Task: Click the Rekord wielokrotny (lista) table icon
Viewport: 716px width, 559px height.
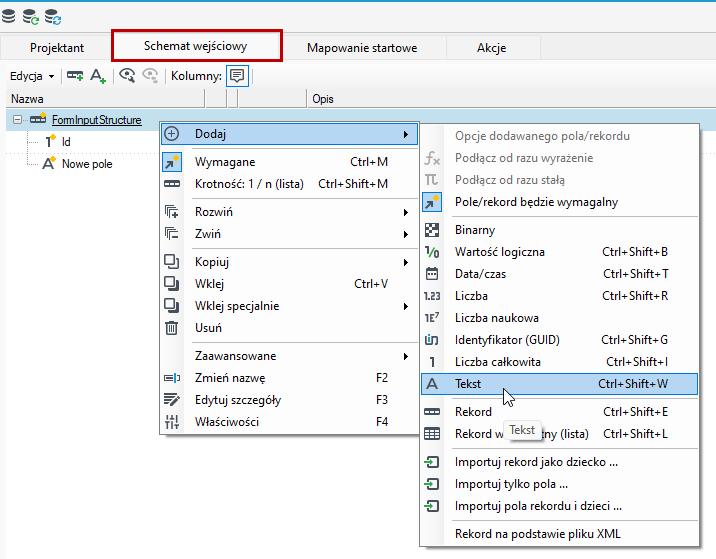Action: (432, 433)
